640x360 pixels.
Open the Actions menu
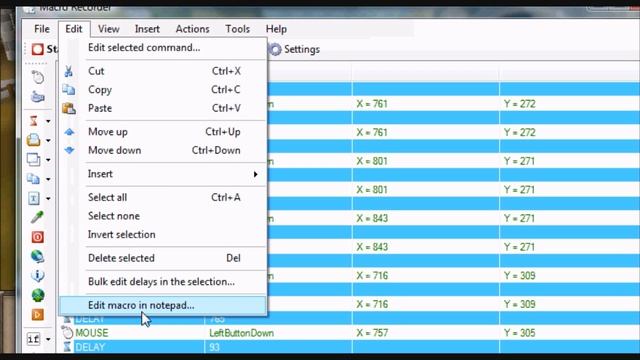[x=193, y=29]
